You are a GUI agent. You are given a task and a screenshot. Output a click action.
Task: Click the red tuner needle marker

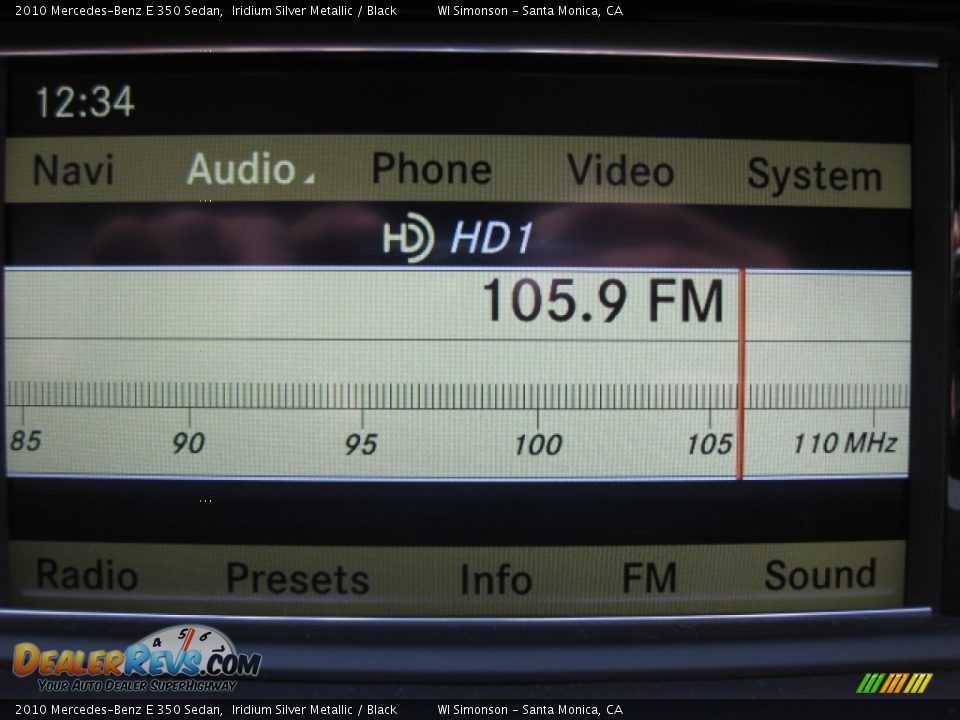(740, 374)
